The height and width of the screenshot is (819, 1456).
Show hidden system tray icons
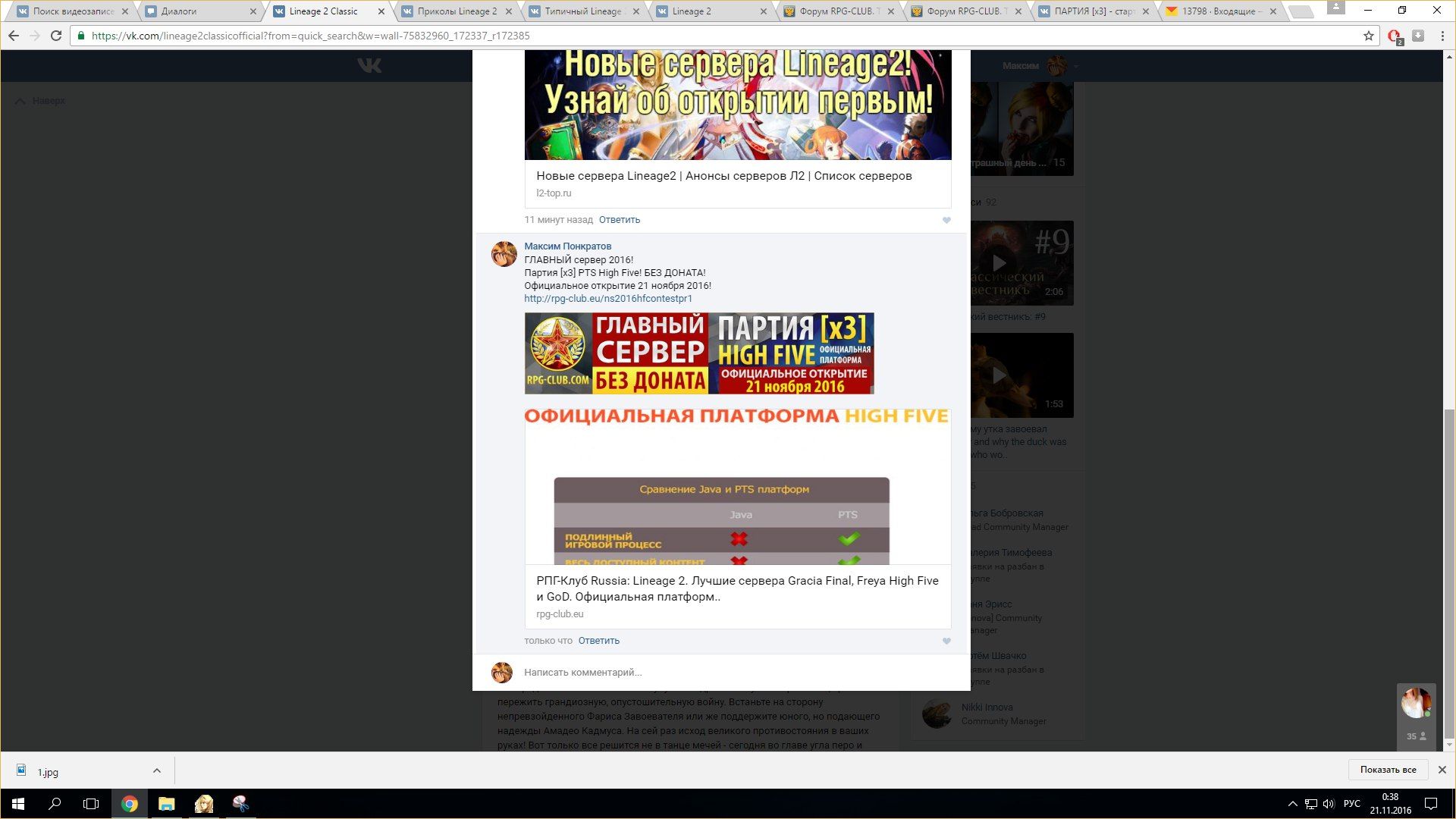pos(1292,804)
